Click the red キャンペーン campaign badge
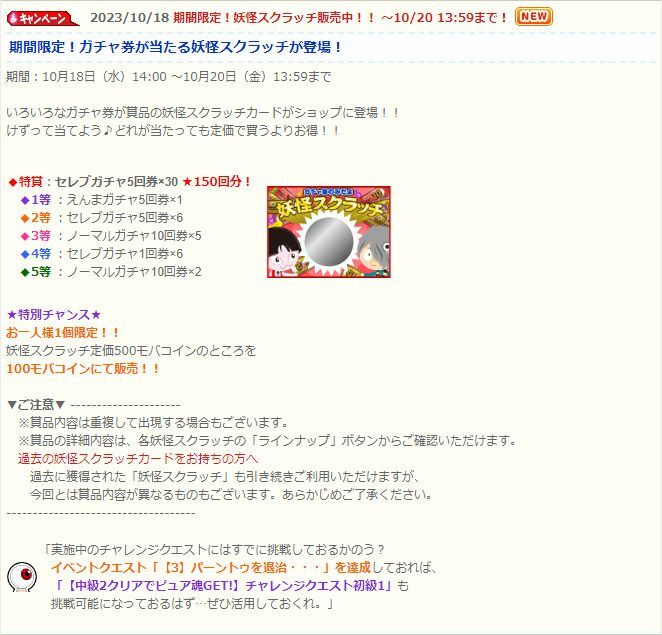 coord(43,18)
